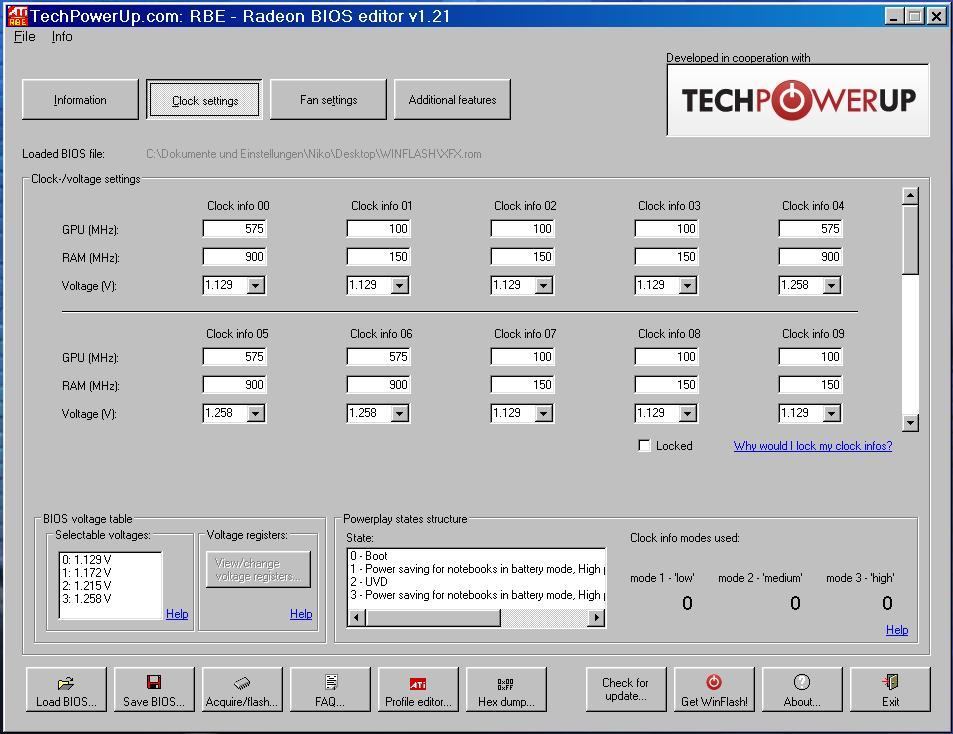Click Clock info 00 GPU MHz field
This screenshot has width=953, height=734.
click(235, 228)
